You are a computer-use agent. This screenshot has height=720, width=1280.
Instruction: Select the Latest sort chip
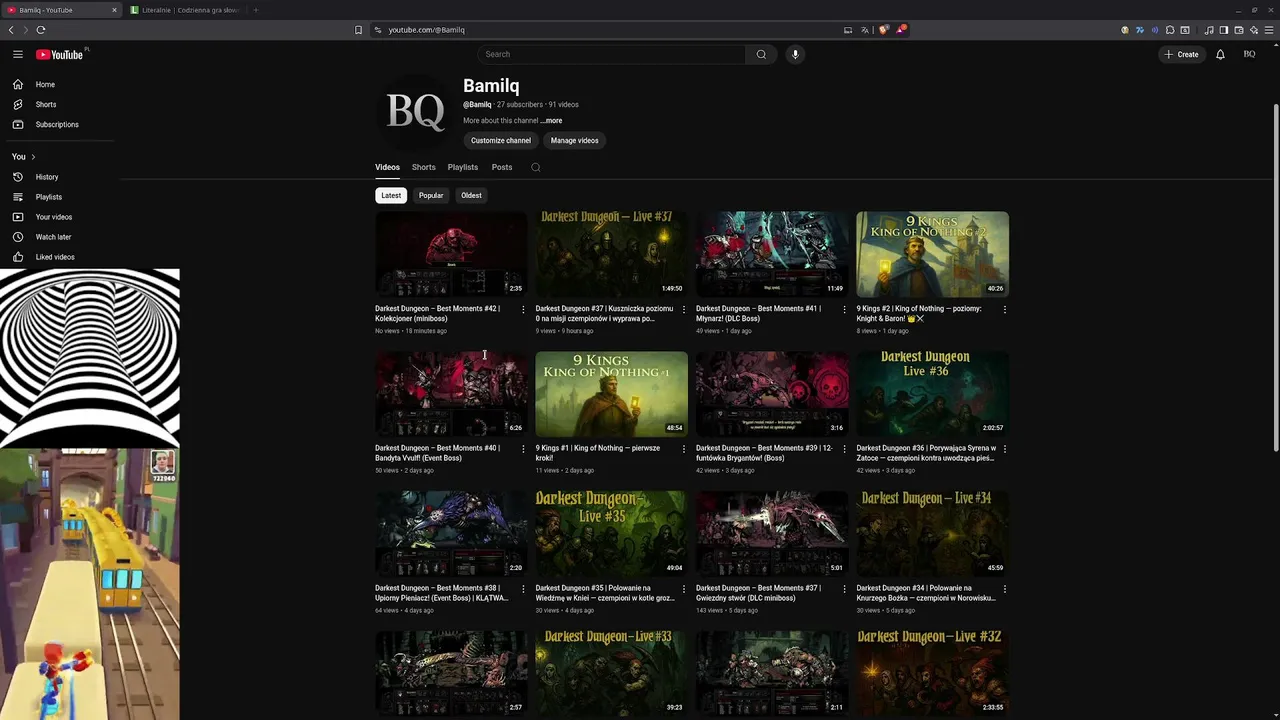[391, 195]
